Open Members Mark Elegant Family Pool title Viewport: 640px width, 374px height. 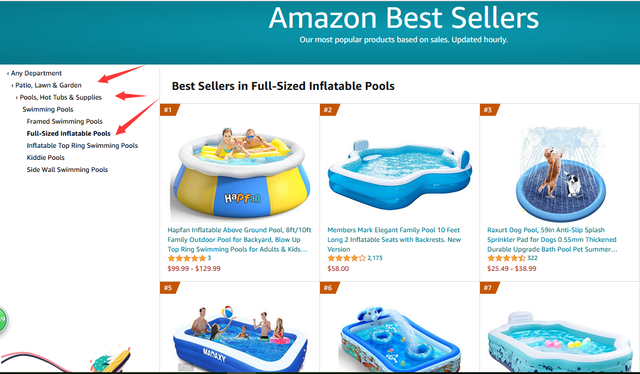[394, 240]
